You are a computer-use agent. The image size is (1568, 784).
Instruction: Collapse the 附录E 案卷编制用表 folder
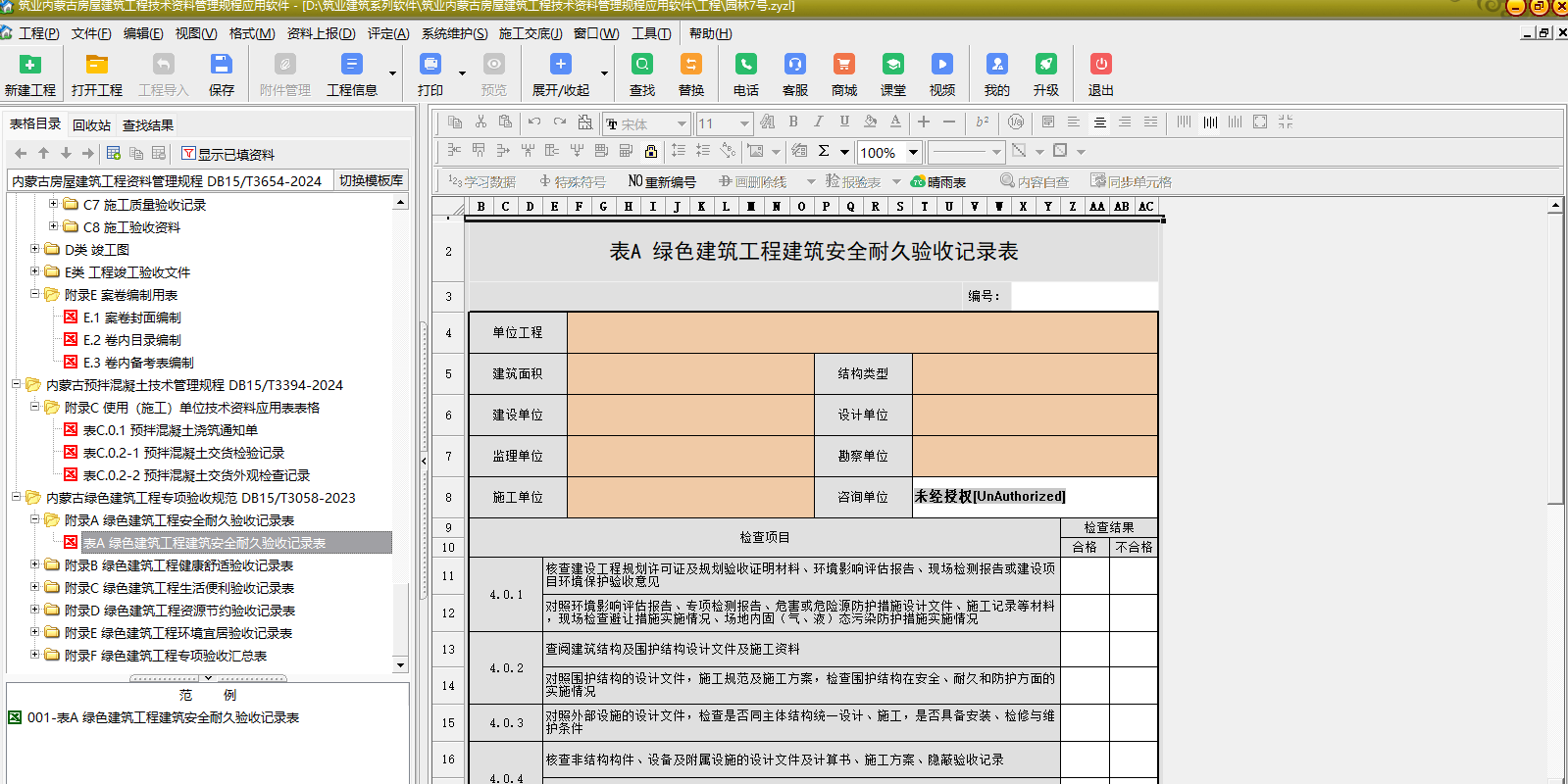[35, 294]
